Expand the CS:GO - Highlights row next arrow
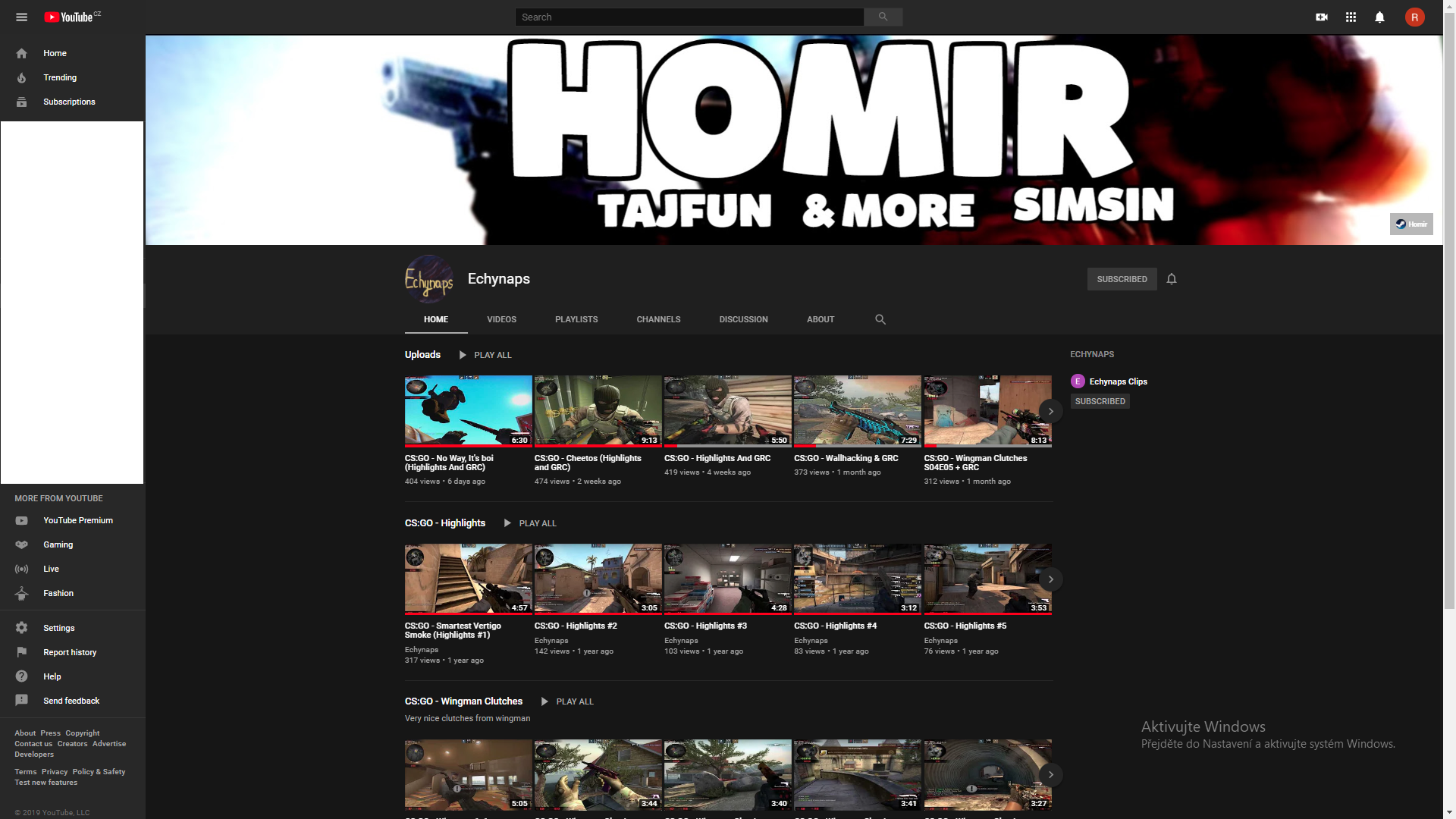The height and width of the screenshot is (819, 1456). 1050,579
